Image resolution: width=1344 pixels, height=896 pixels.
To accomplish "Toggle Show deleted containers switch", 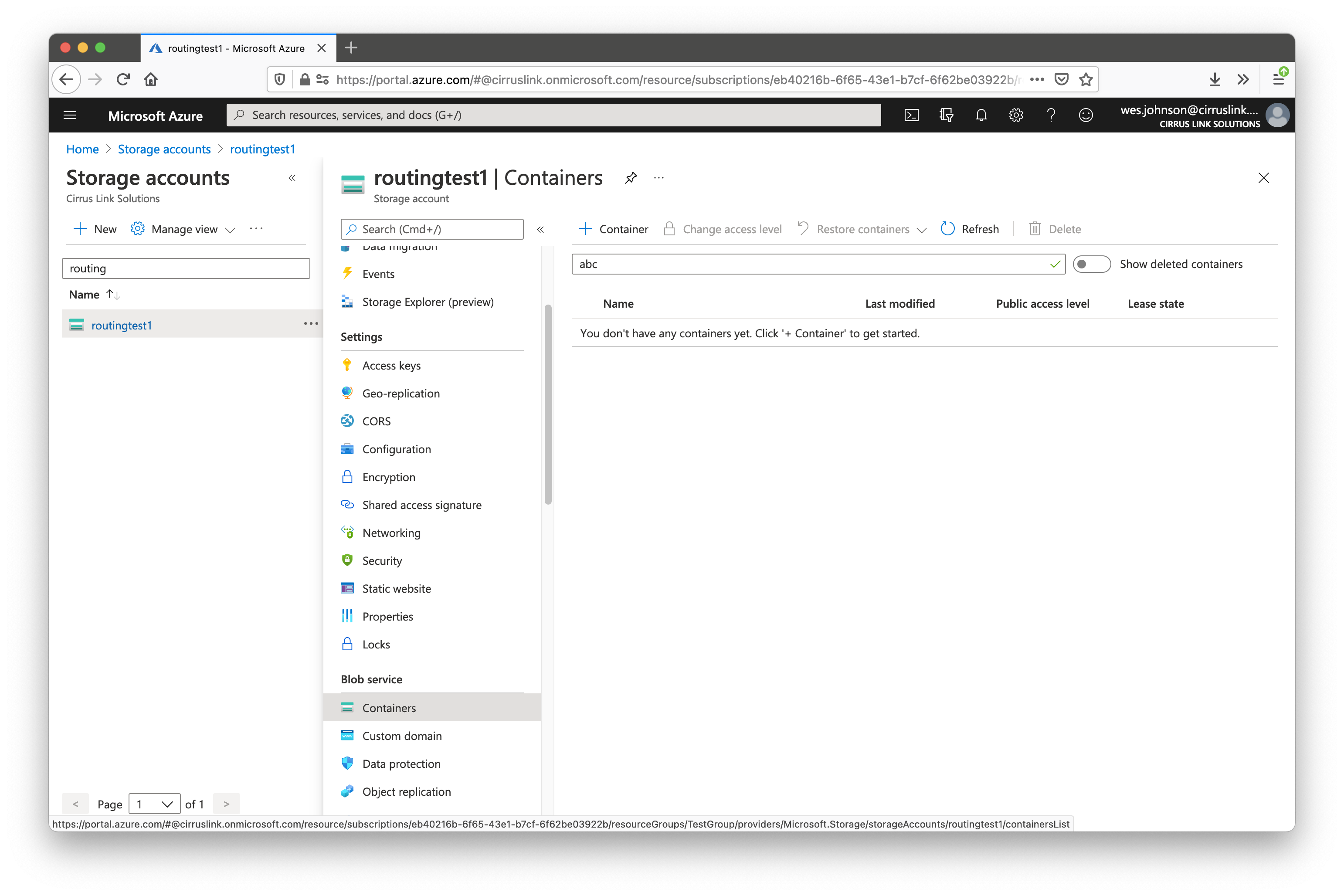I will pos(1091,264).
